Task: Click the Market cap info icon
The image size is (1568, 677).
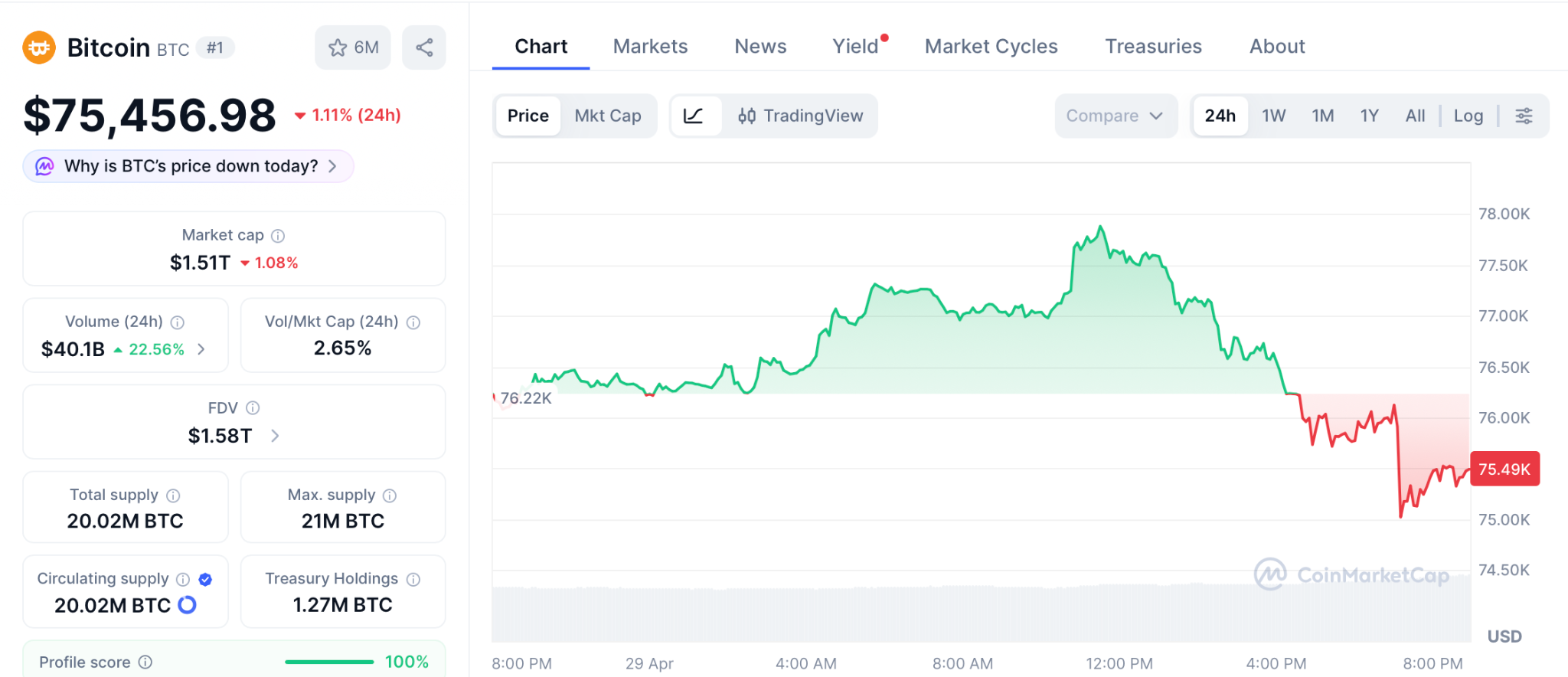Action: point(278,236)
